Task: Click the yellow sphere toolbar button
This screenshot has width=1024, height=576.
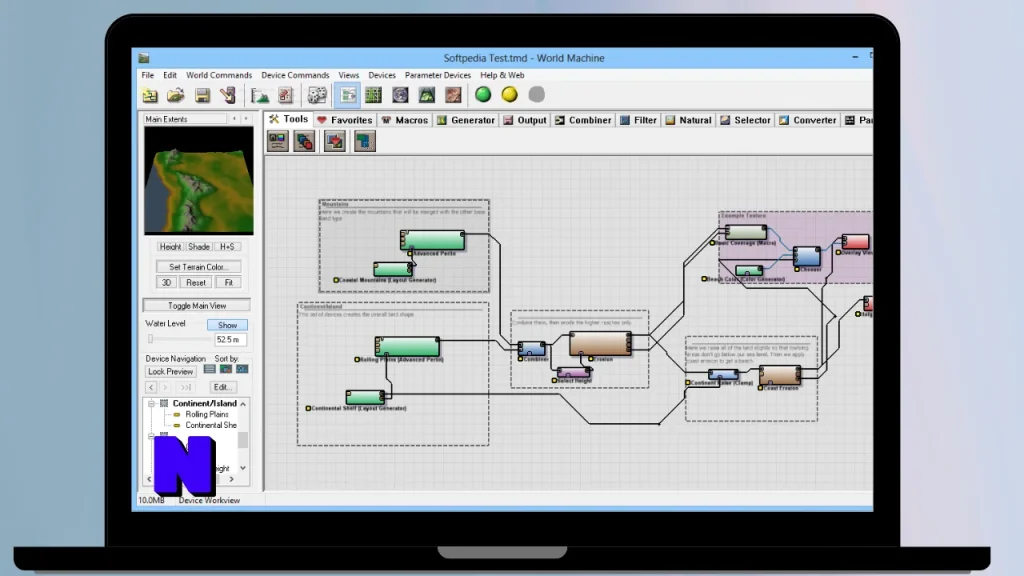Action: coord(509,95)
